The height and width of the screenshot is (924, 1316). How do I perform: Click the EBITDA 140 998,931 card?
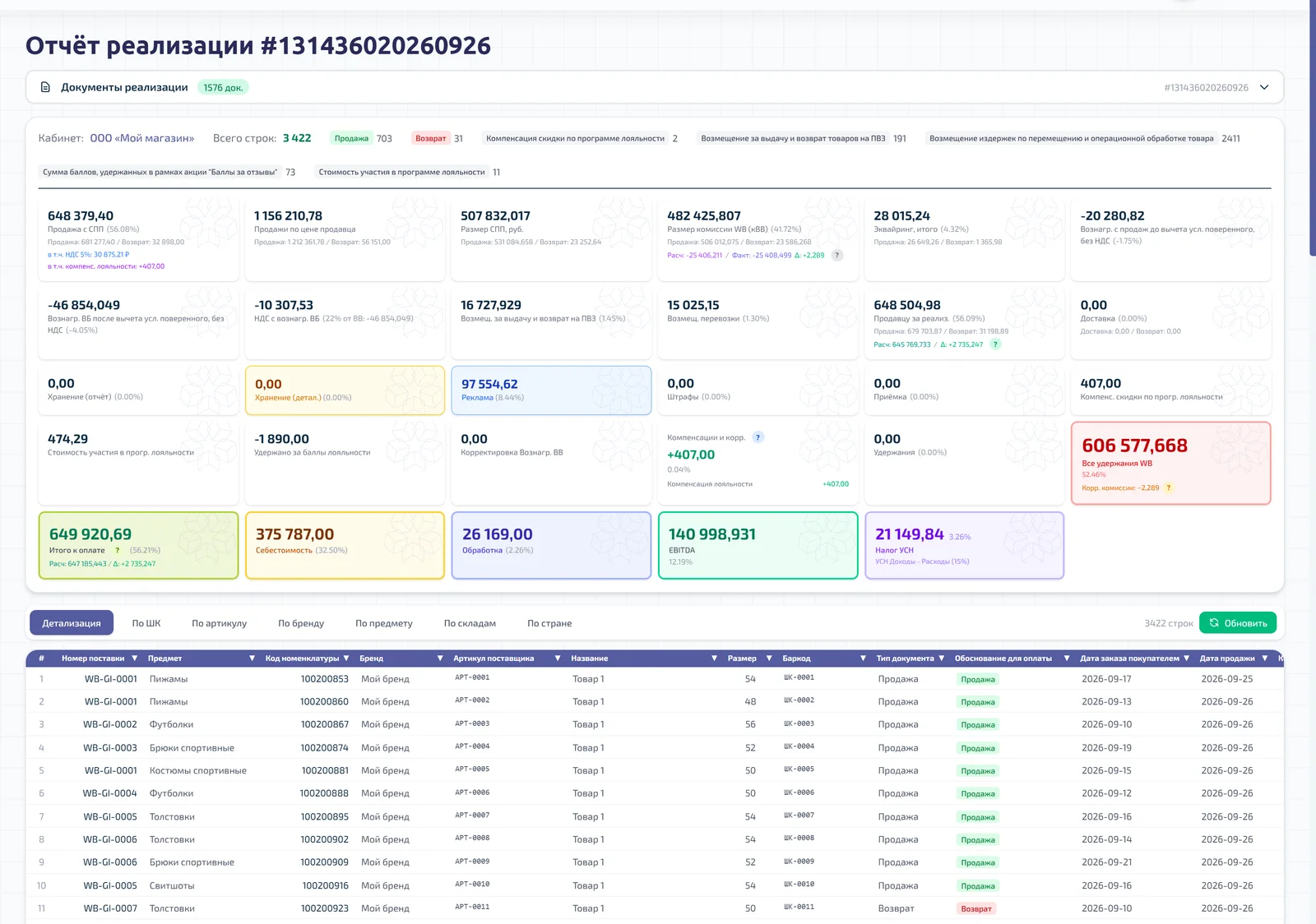758,545
